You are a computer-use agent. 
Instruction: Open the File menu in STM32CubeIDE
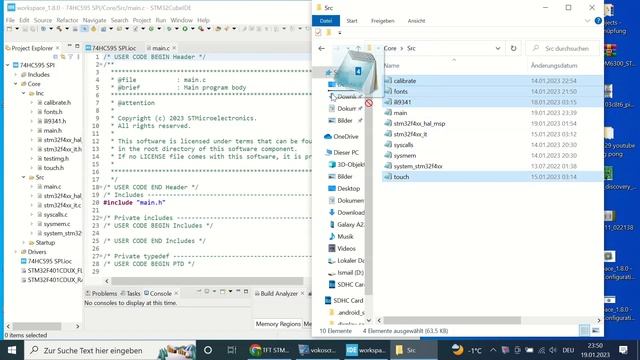10,20
